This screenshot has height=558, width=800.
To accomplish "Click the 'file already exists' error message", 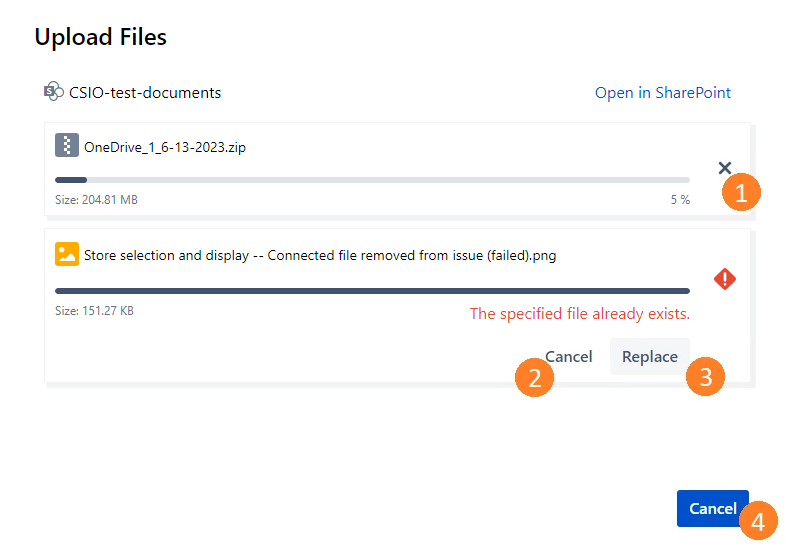I will (579, 314).
